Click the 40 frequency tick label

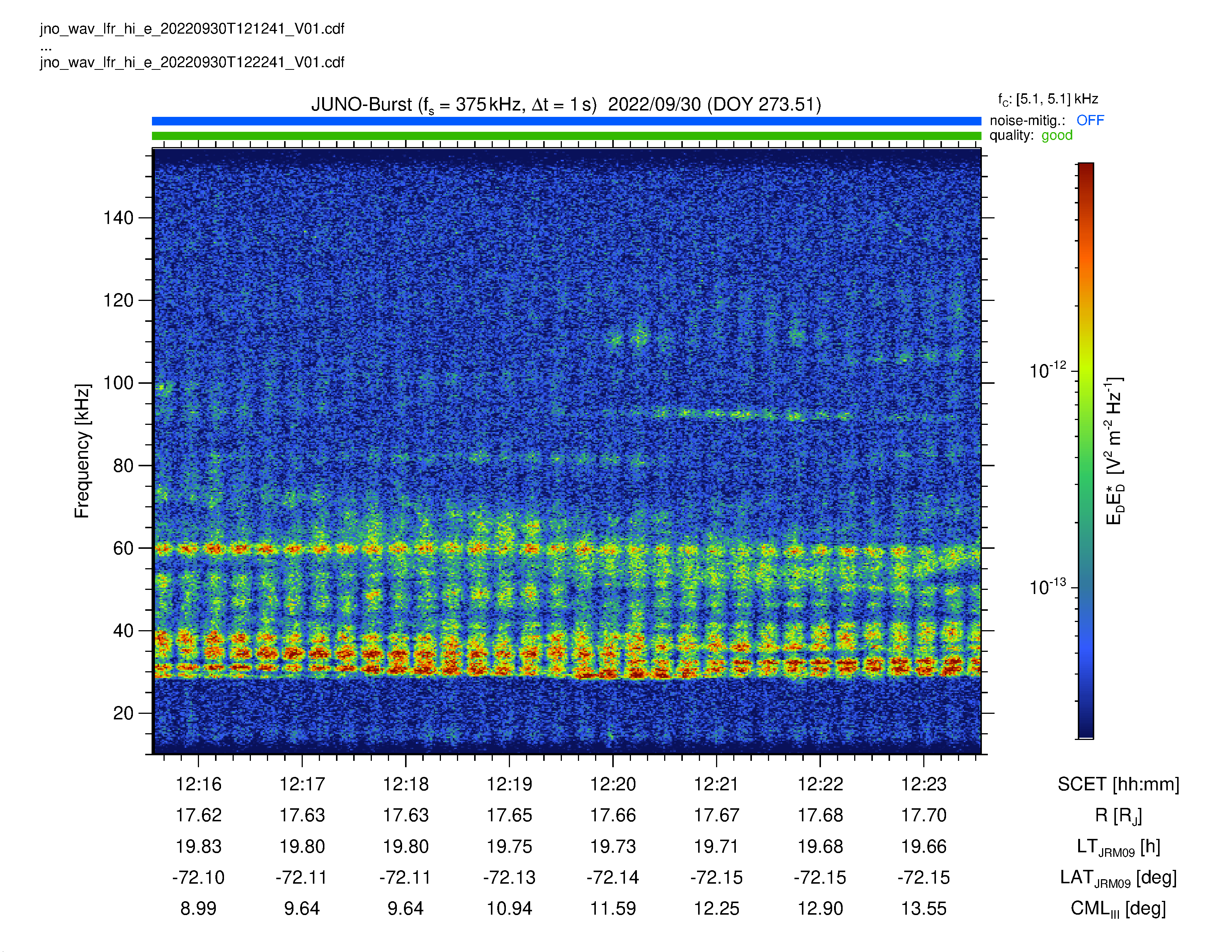[x=123, y=631]
